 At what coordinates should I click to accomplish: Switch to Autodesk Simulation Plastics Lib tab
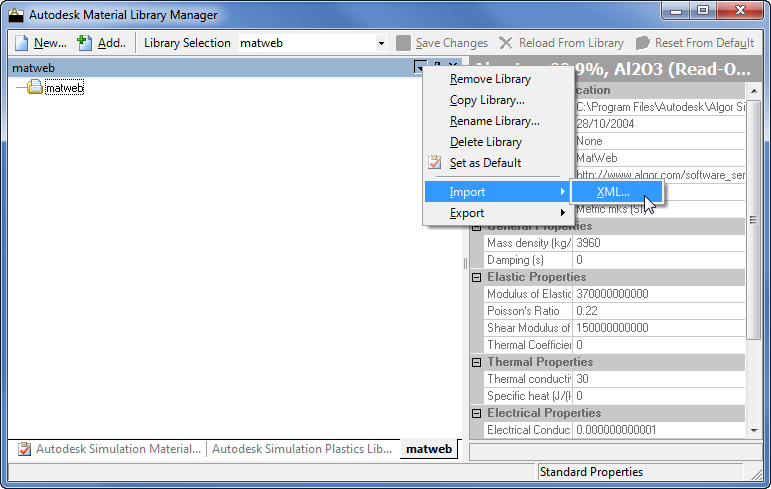pos(302,449)
